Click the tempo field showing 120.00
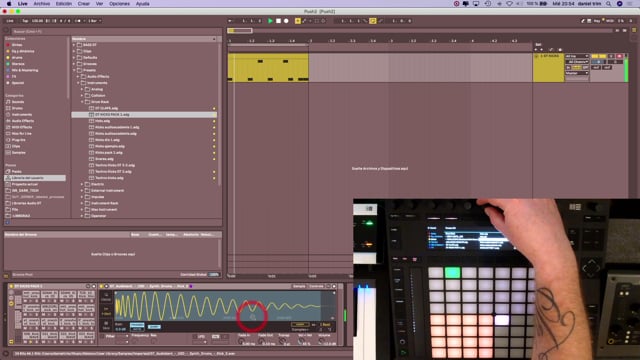Screen dimensions: 640x360 click(37, 21)
